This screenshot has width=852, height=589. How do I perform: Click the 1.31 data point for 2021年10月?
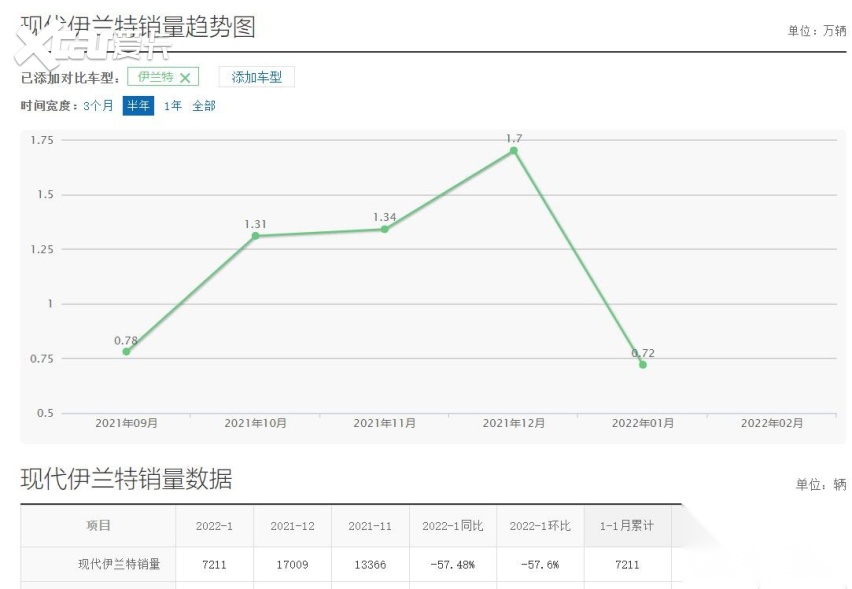click(x=255, y=236)
